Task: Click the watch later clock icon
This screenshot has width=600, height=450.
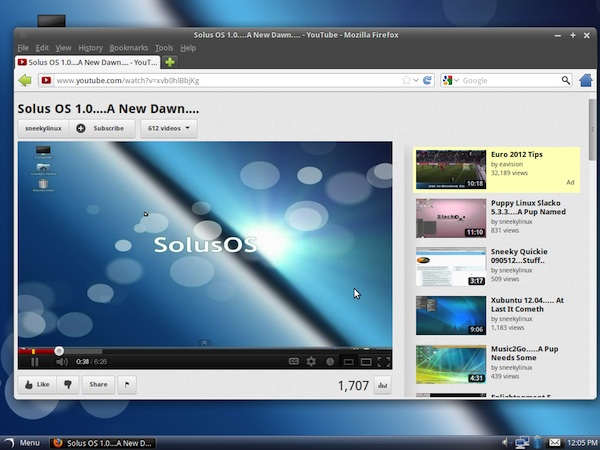Action: (x=330, y=362)
